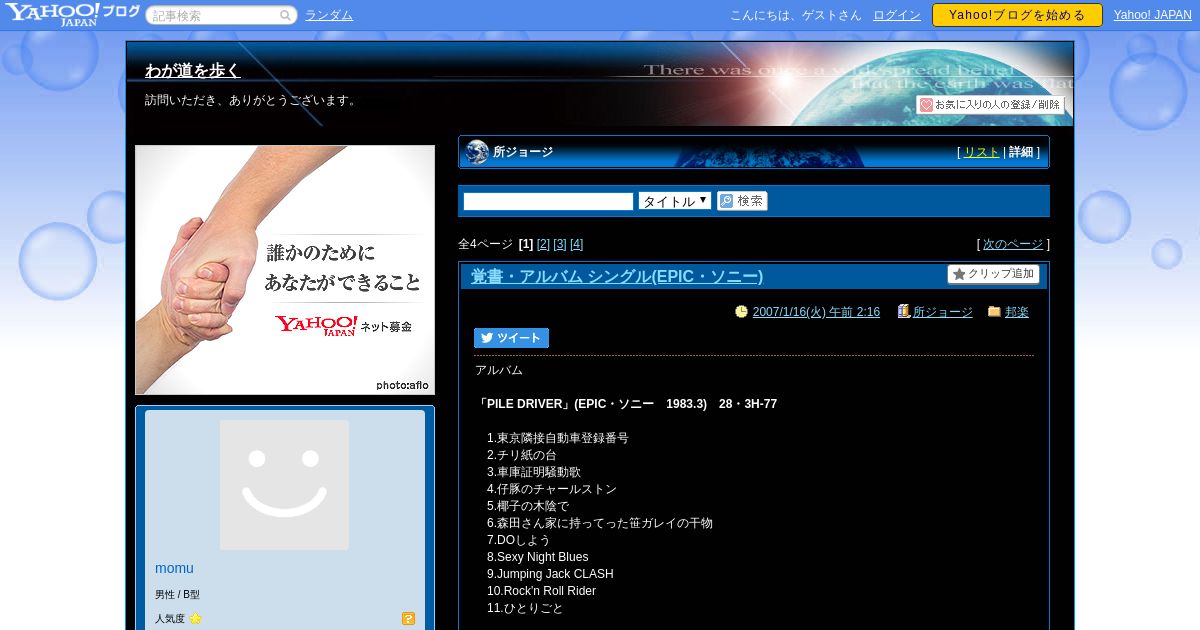Click the track 4.仔豚のチャールストン text
The image size is (1200, 630).
tap(552, 489)
